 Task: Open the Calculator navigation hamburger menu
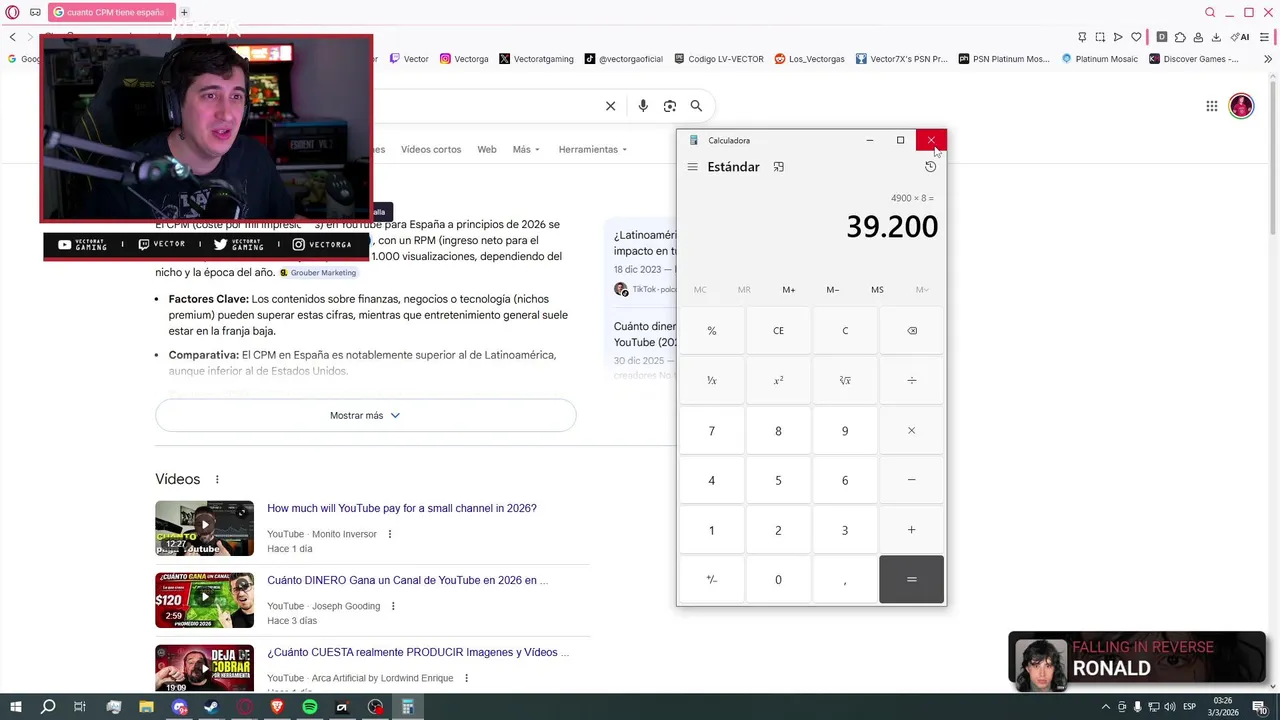692,167
